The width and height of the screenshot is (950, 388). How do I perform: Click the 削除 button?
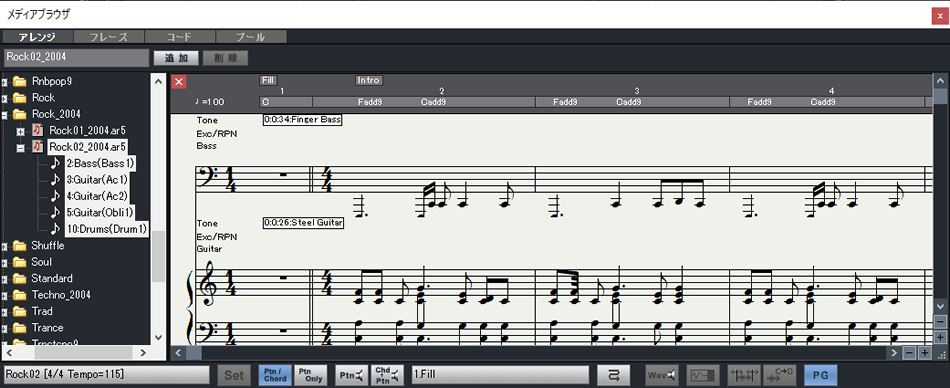pyautogui.click(x=225, y=58)
